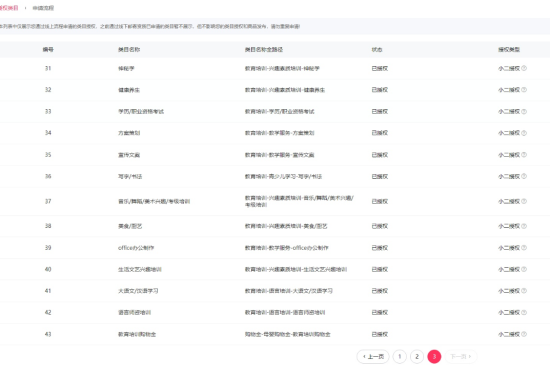
Task: Click the 编号 column header
Action: point(48,50)
